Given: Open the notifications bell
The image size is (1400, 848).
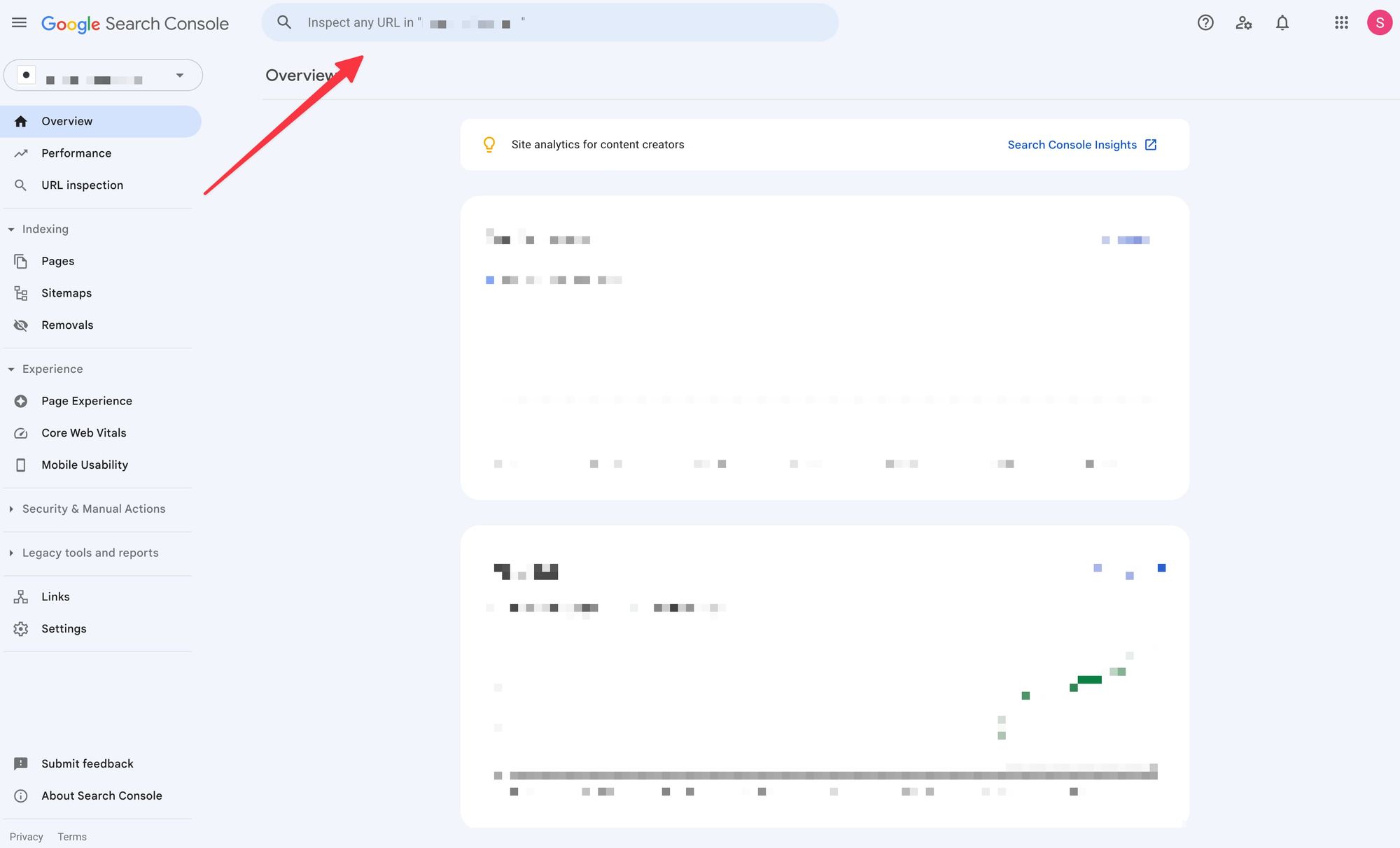Looking at the screenshot, I should pyautogui.click(x=1282, y=23).
